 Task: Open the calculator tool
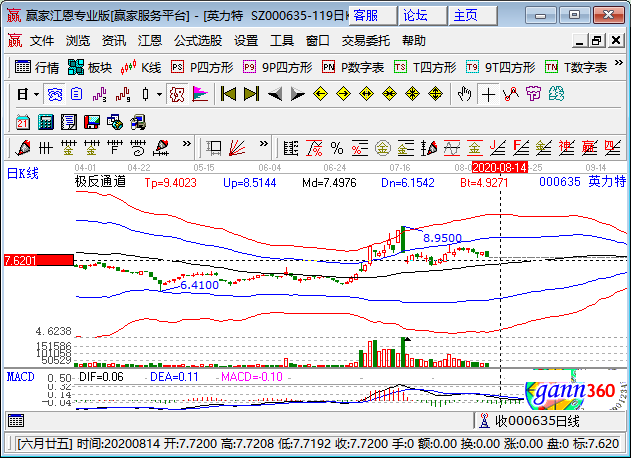click(x=46, y=122)
